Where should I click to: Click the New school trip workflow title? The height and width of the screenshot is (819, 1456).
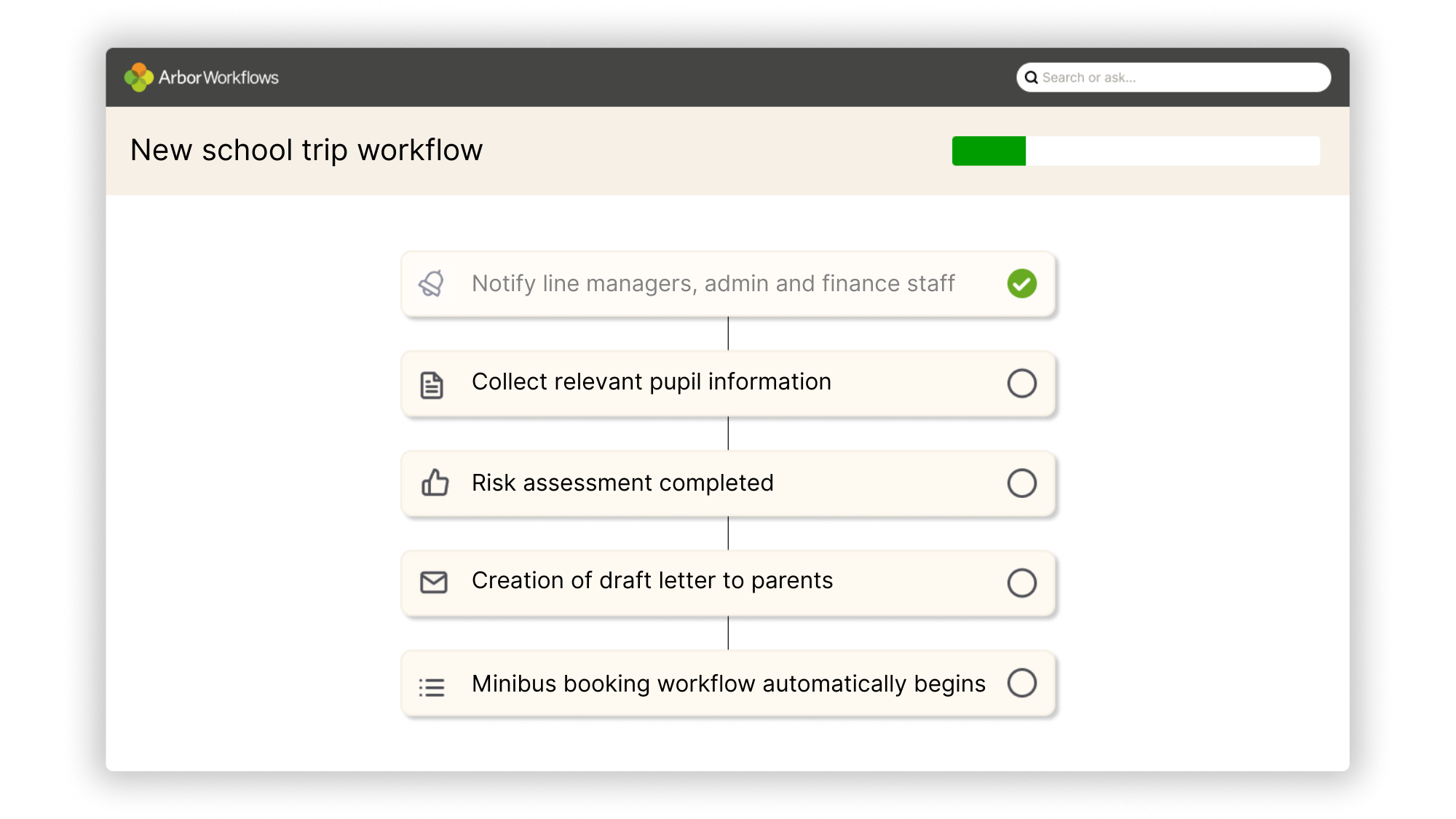(306, 149)
